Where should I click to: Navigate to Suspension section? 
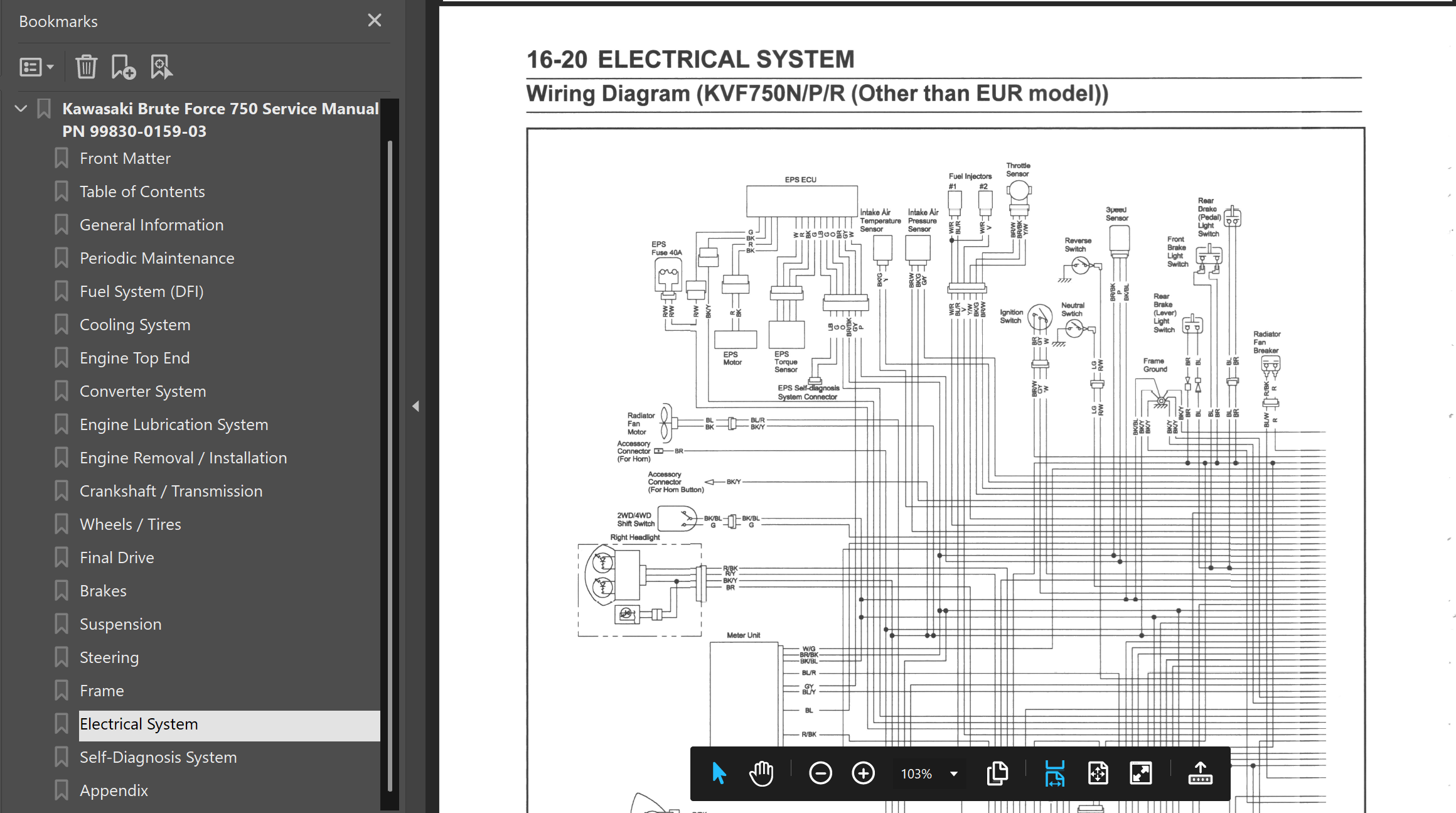point(120,624)
